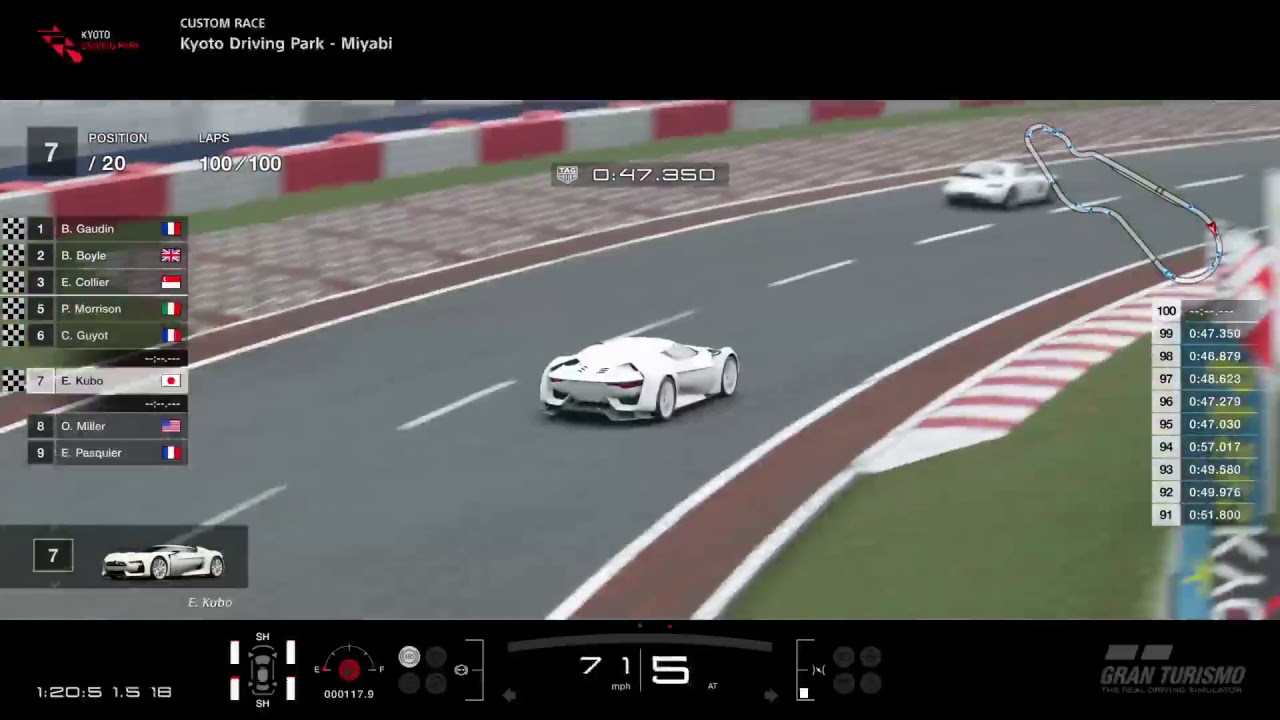Click the checkered flag next to position 1
This screenshot has height=720, width=1280.
13,229
